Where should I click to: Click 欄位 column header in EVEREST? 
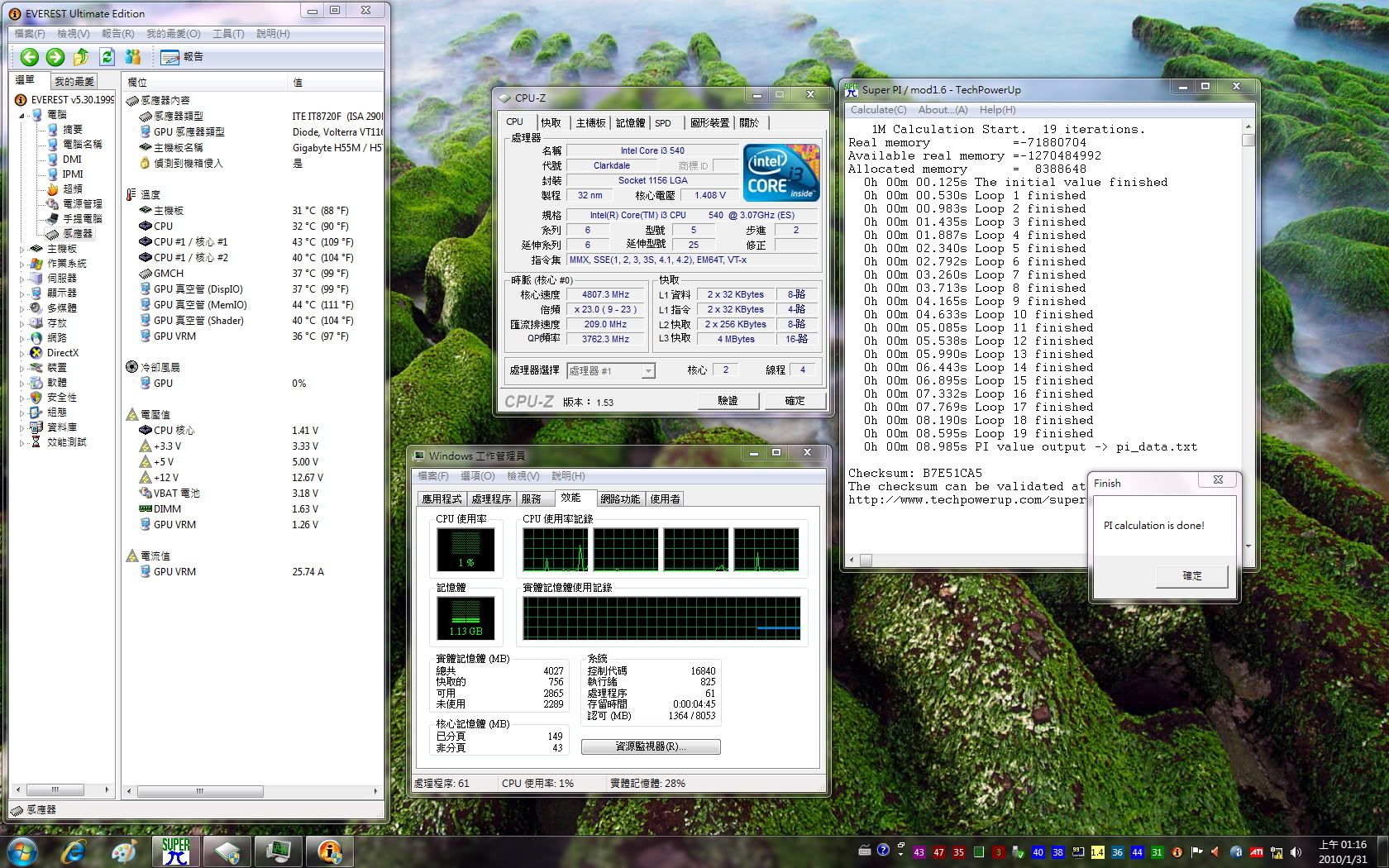(x=204, y=82)
